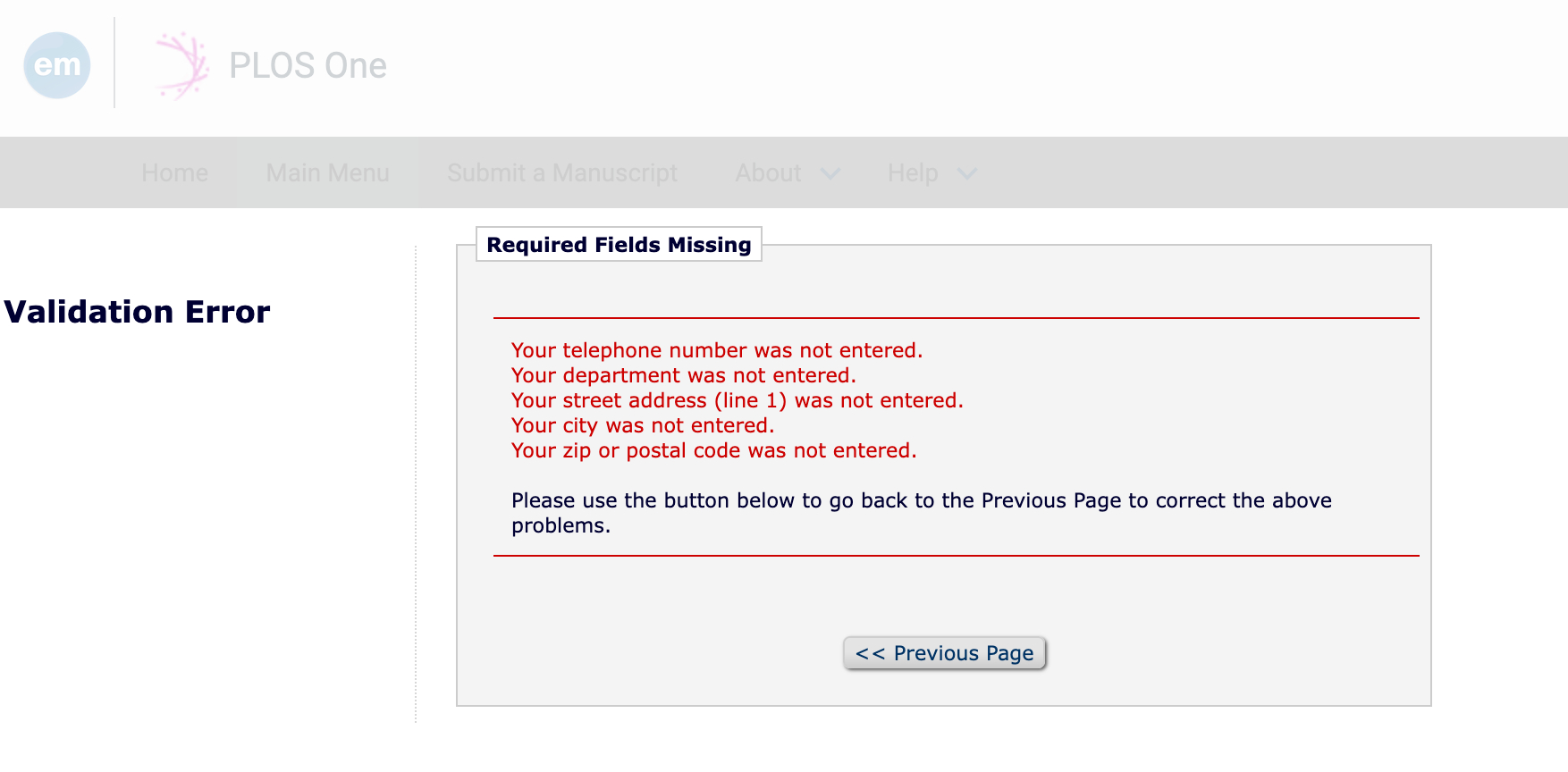The image size is (1568, 772).
Task: Open the About menu
Action: pos(768,172)
